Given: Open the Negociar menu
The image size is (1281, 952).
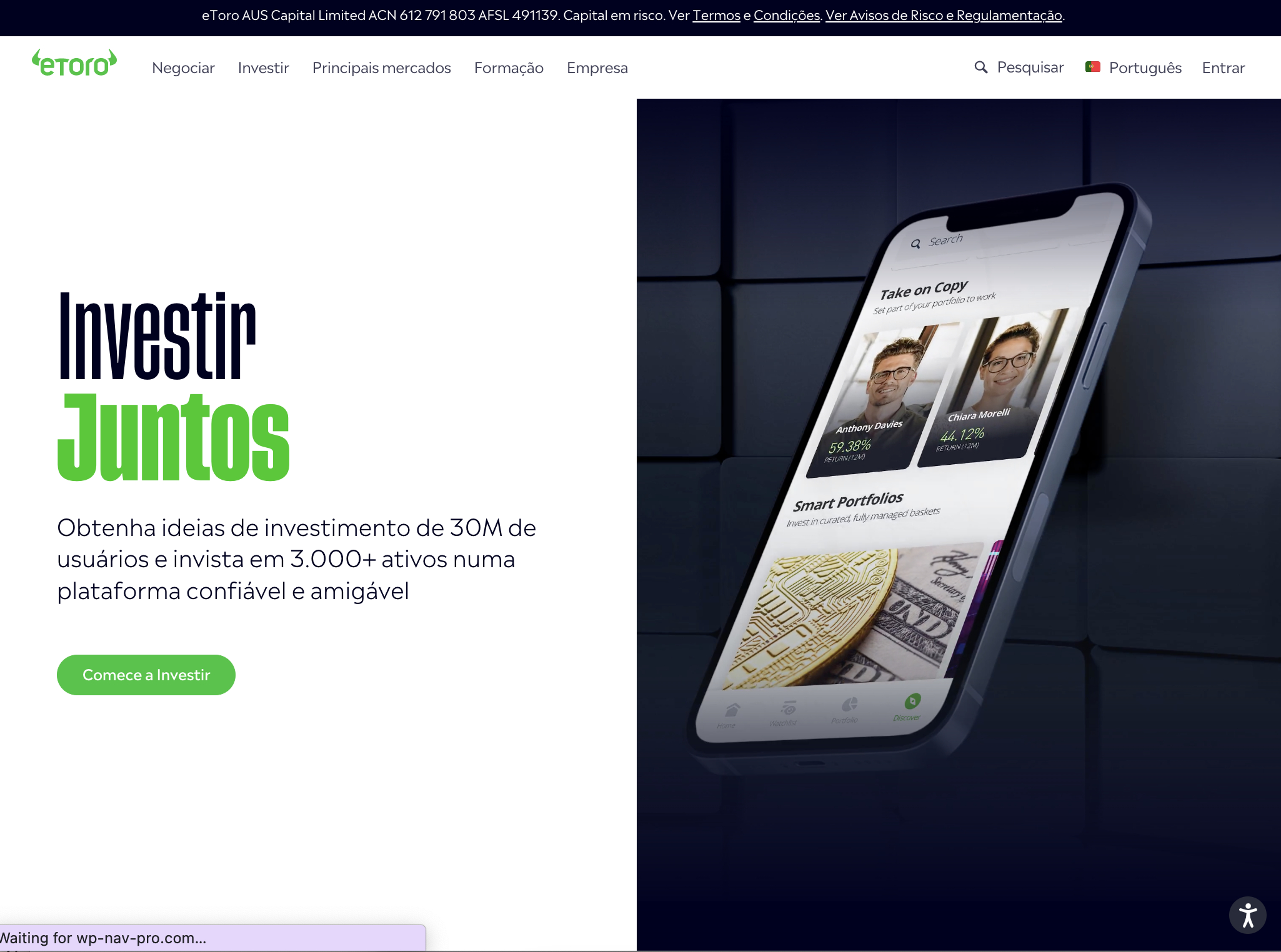Looking at the screenshot, I should point(183,67).
